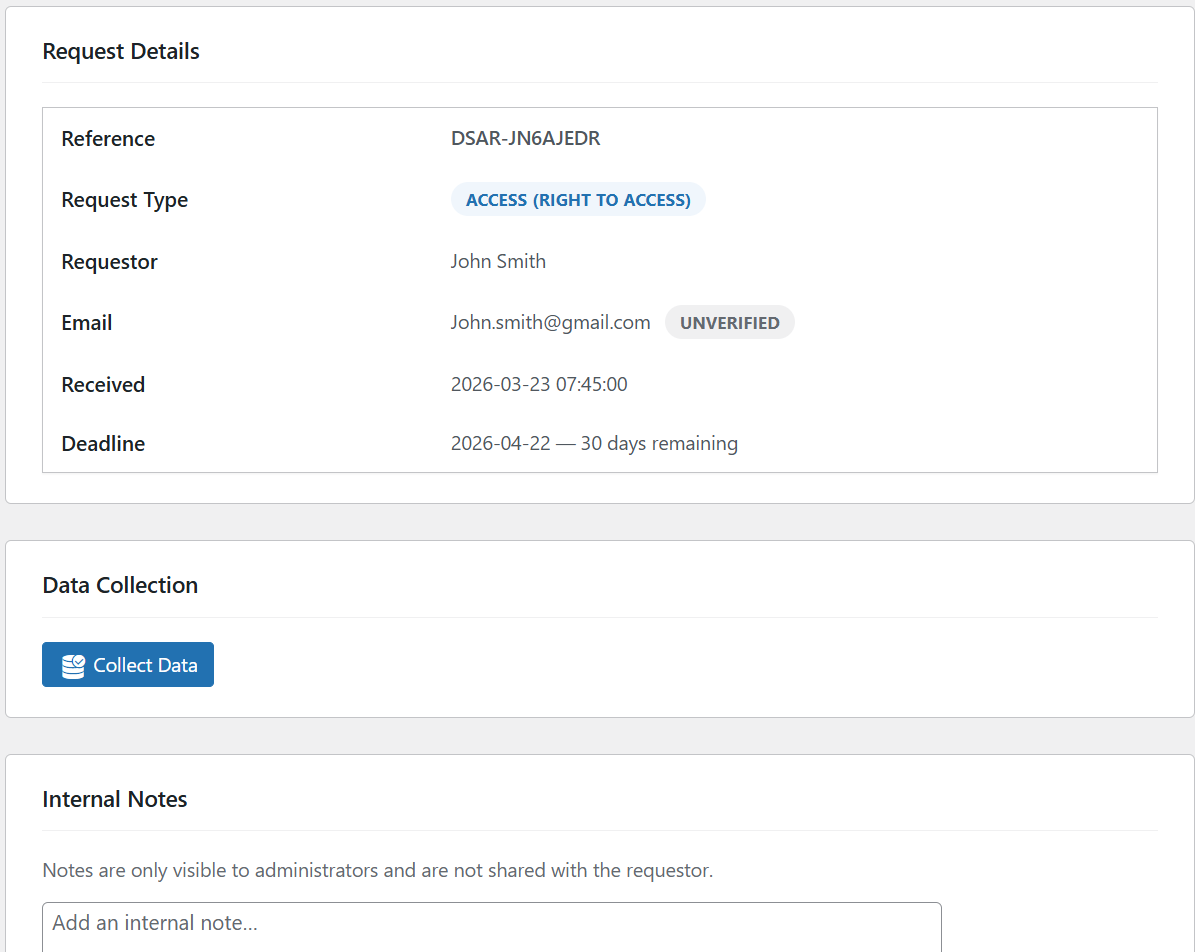Click the John.smith@gmail.com email address

pos(550,323)
